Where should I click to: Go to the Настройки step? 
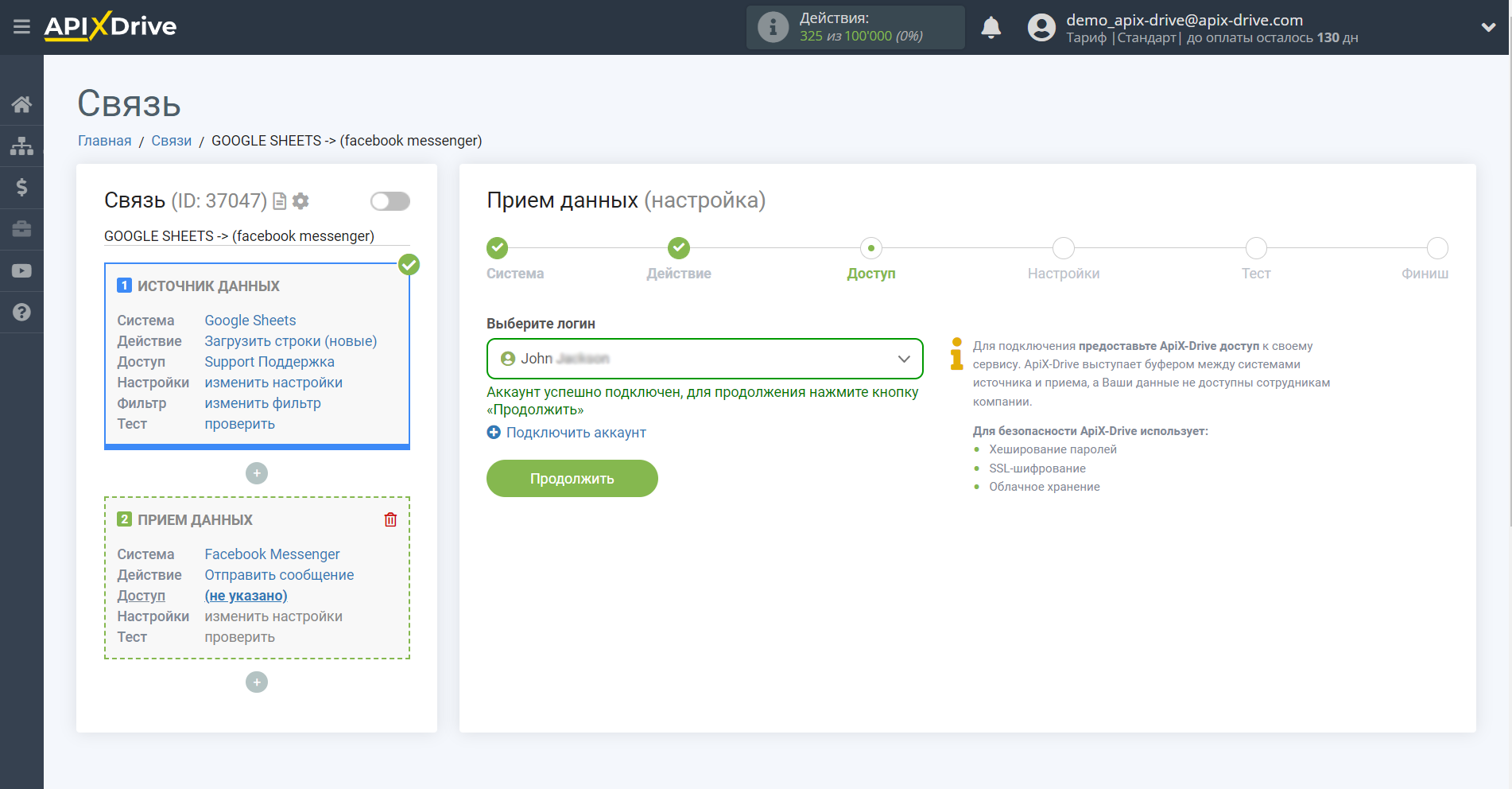click(x=1064, y=248)
